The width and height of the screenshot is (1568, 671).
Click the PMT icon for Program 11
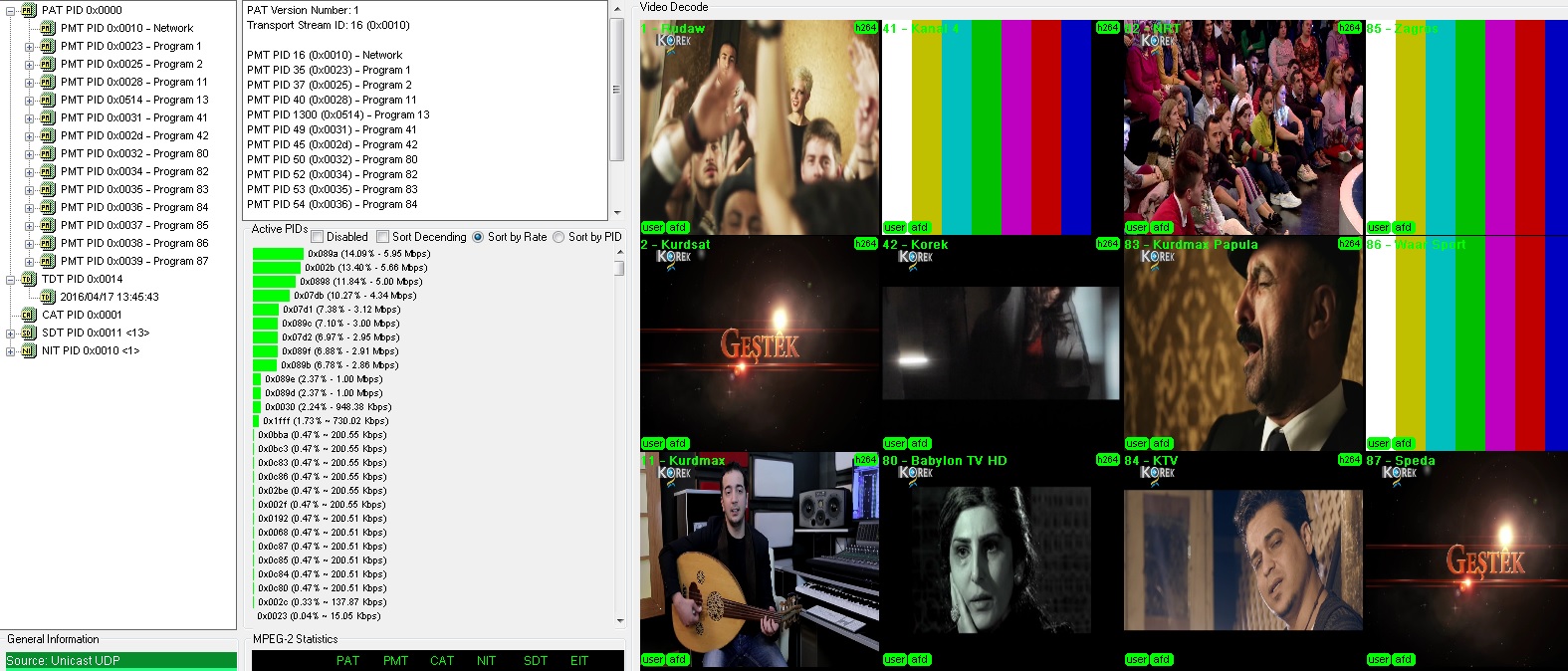pyautogui.click(x=47, y=82)
